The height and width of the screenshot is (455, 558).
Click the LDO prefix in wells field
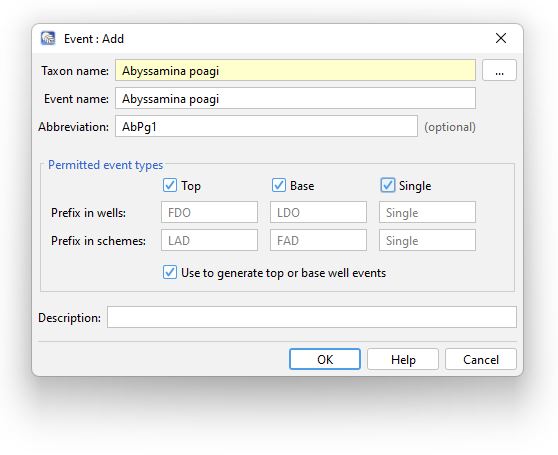(318, 212)
